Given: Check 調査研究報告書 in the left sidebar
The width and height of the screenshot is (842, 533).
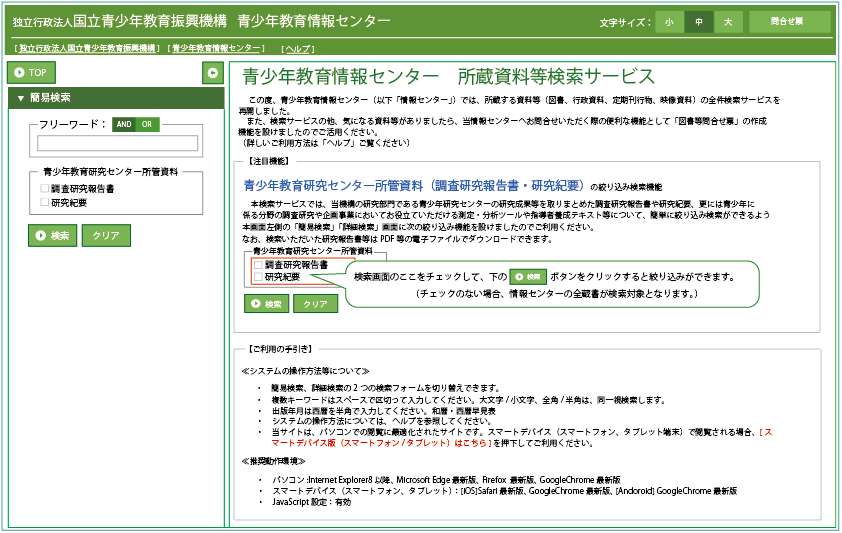Looking at the screenshot, I should 45,188.
